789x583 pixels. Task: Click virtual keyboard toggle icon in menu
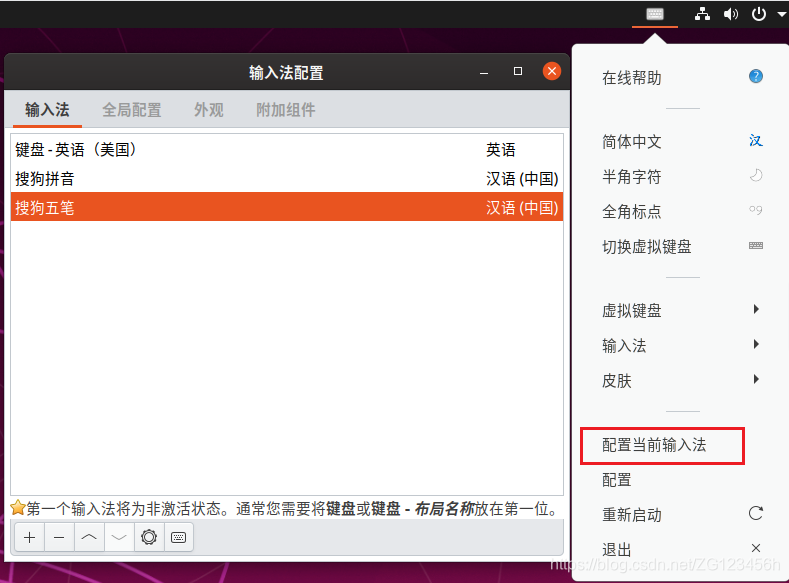pyautogui.click(x=756, y=245)
